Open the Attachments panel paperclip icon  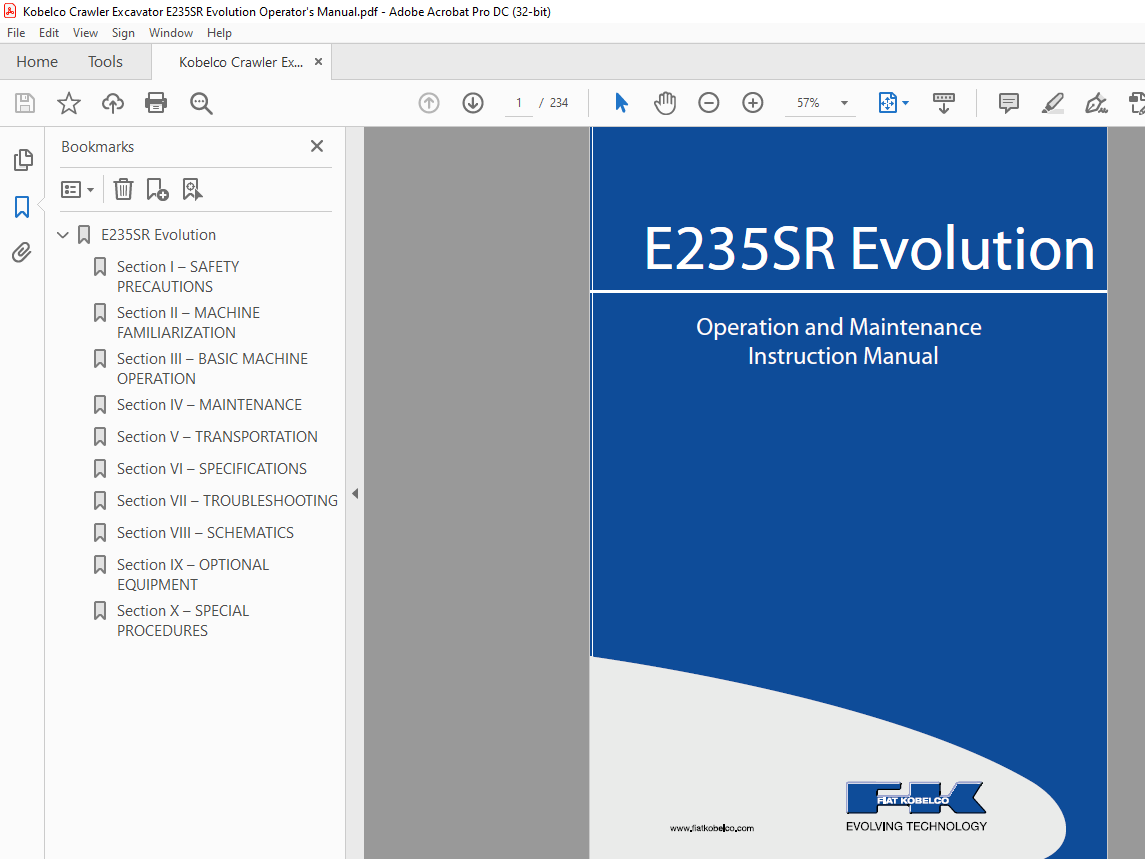pos(22,253)
